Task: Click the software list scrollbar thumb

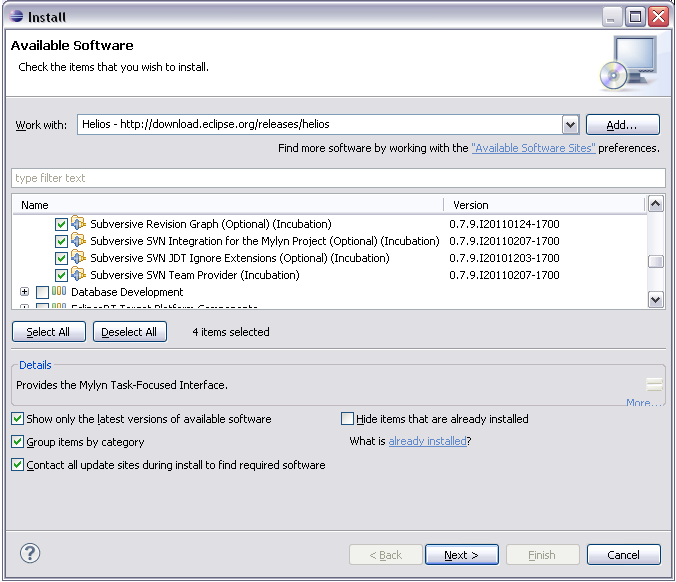Action: pyautogui.click(x=655, y=261)
